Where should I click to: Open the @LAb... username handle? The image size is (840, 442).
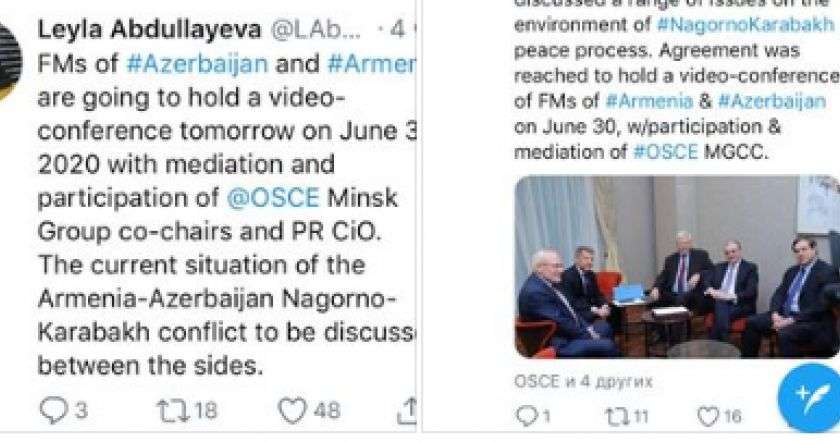316,30
